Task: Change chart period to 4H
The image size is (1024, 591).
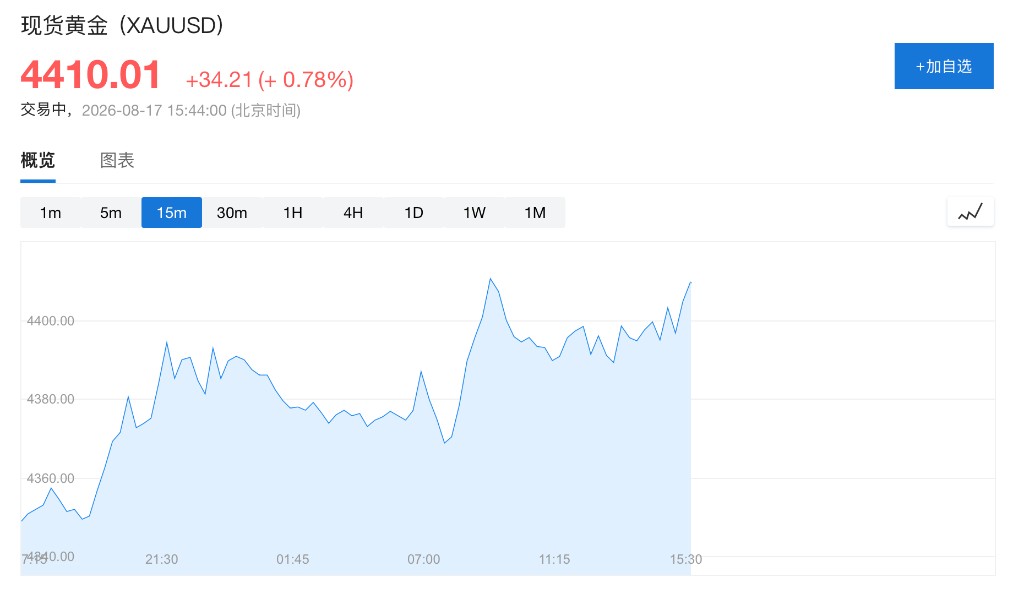Action: [353, 212]
